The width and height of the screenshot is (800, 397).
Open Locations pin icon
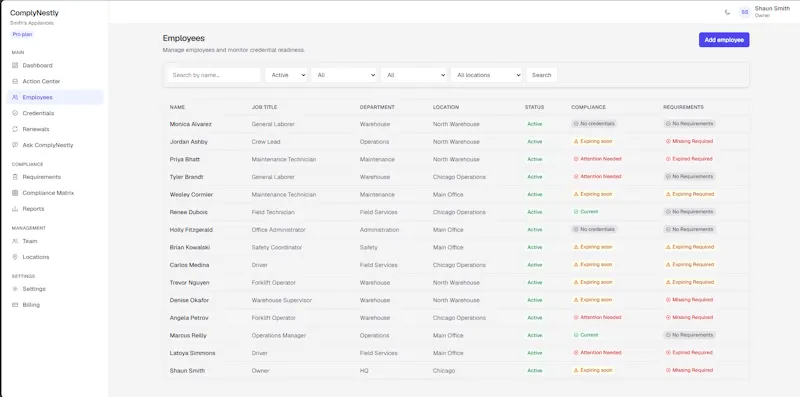click(15, 257)
